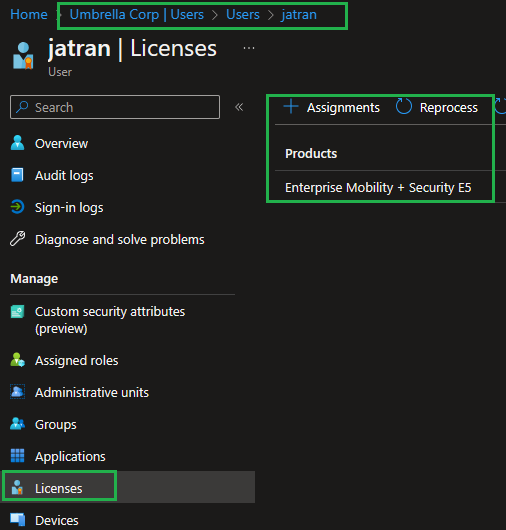The height and width of the screenshot is (530, 506).
Task: Open Audit logs
Action: coord(64,175)
